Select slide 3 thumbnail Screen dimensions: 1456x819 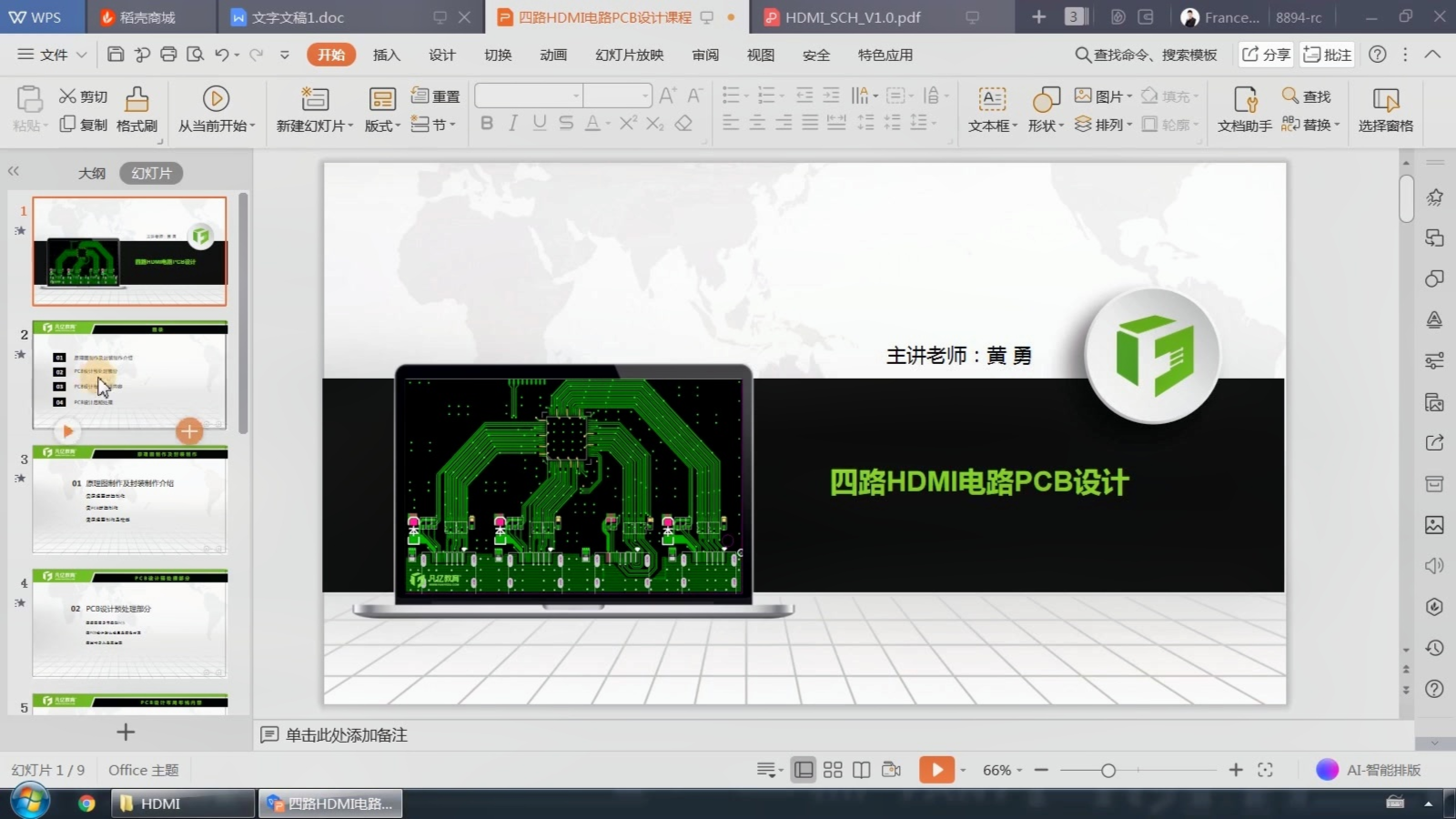click(x=130, y=500)
